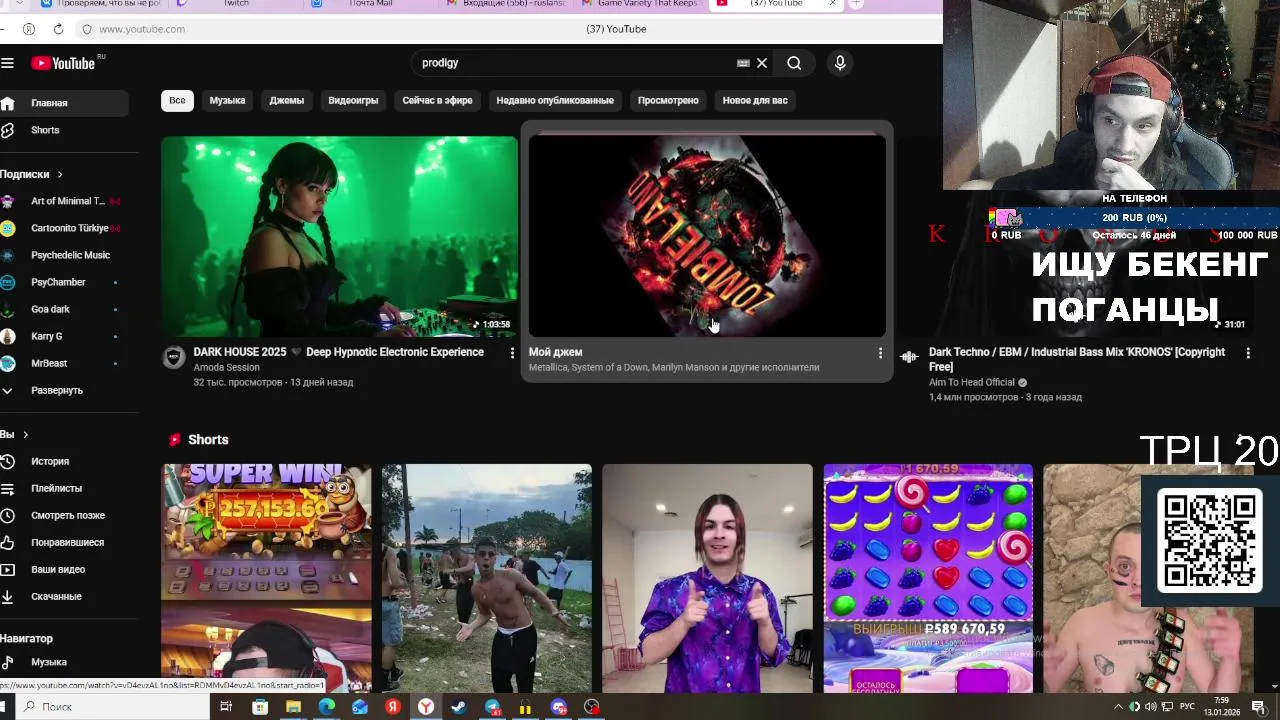1280x720 pixels.
Task: Select the Сейчас в эфире filter chip
Action: pyautogui.click(x=437, y=100)
